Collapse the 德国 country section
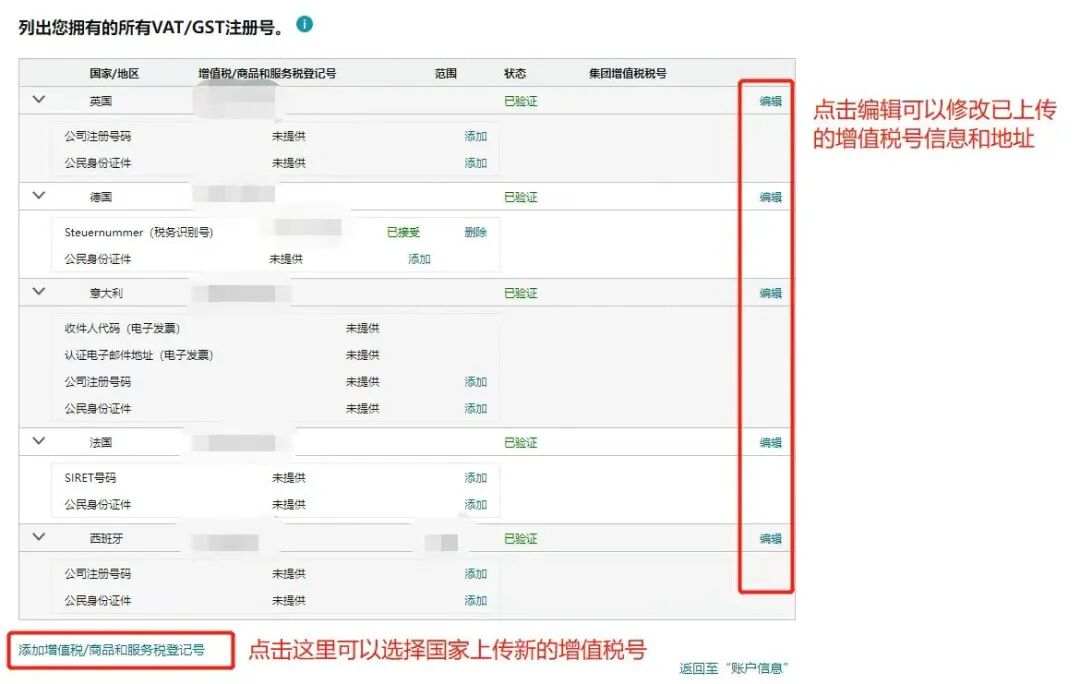 click(38, 195)
